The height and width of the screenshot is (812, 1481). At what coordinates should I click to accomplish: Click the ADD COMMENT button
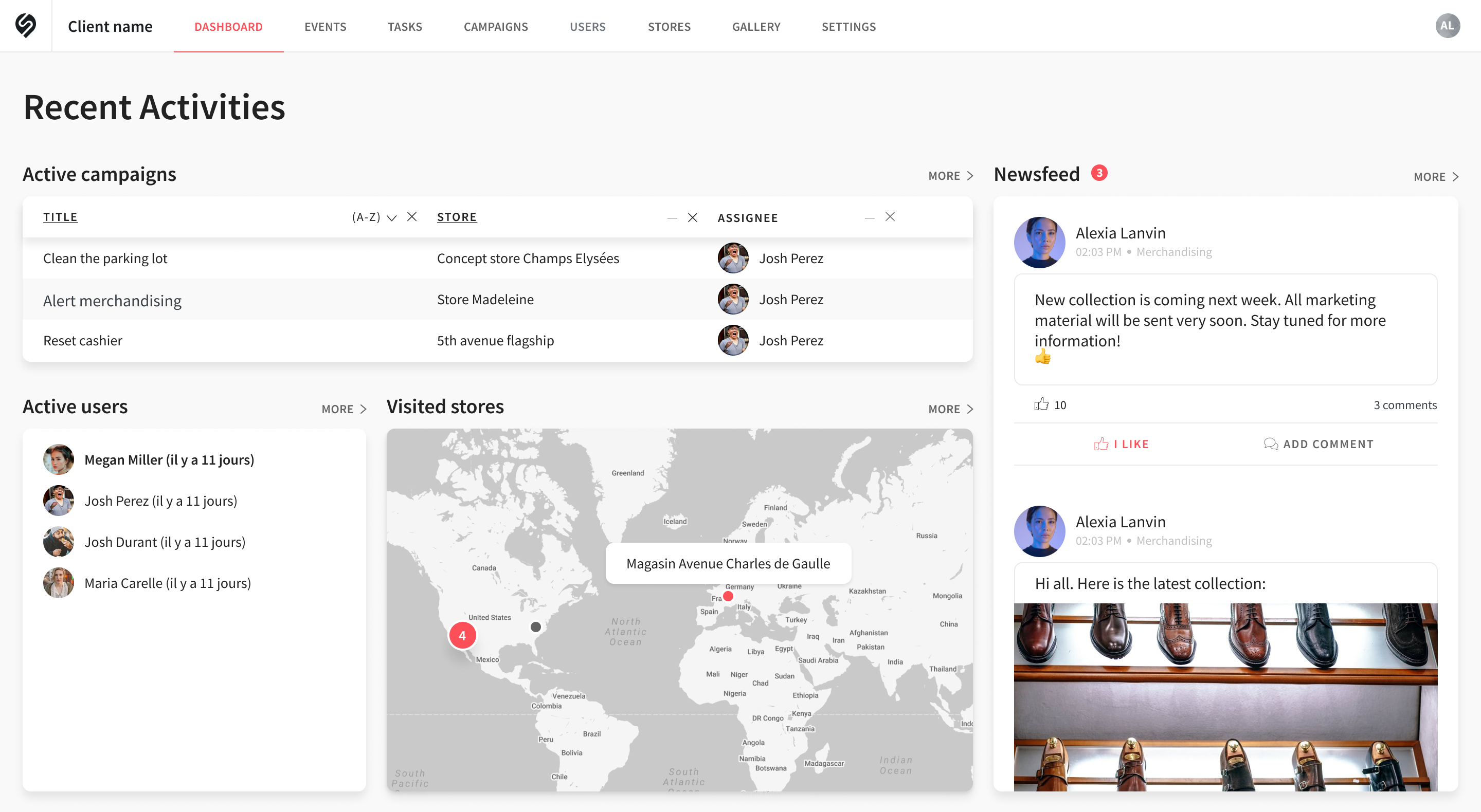pyautogui.click(x=1319, y=444)
